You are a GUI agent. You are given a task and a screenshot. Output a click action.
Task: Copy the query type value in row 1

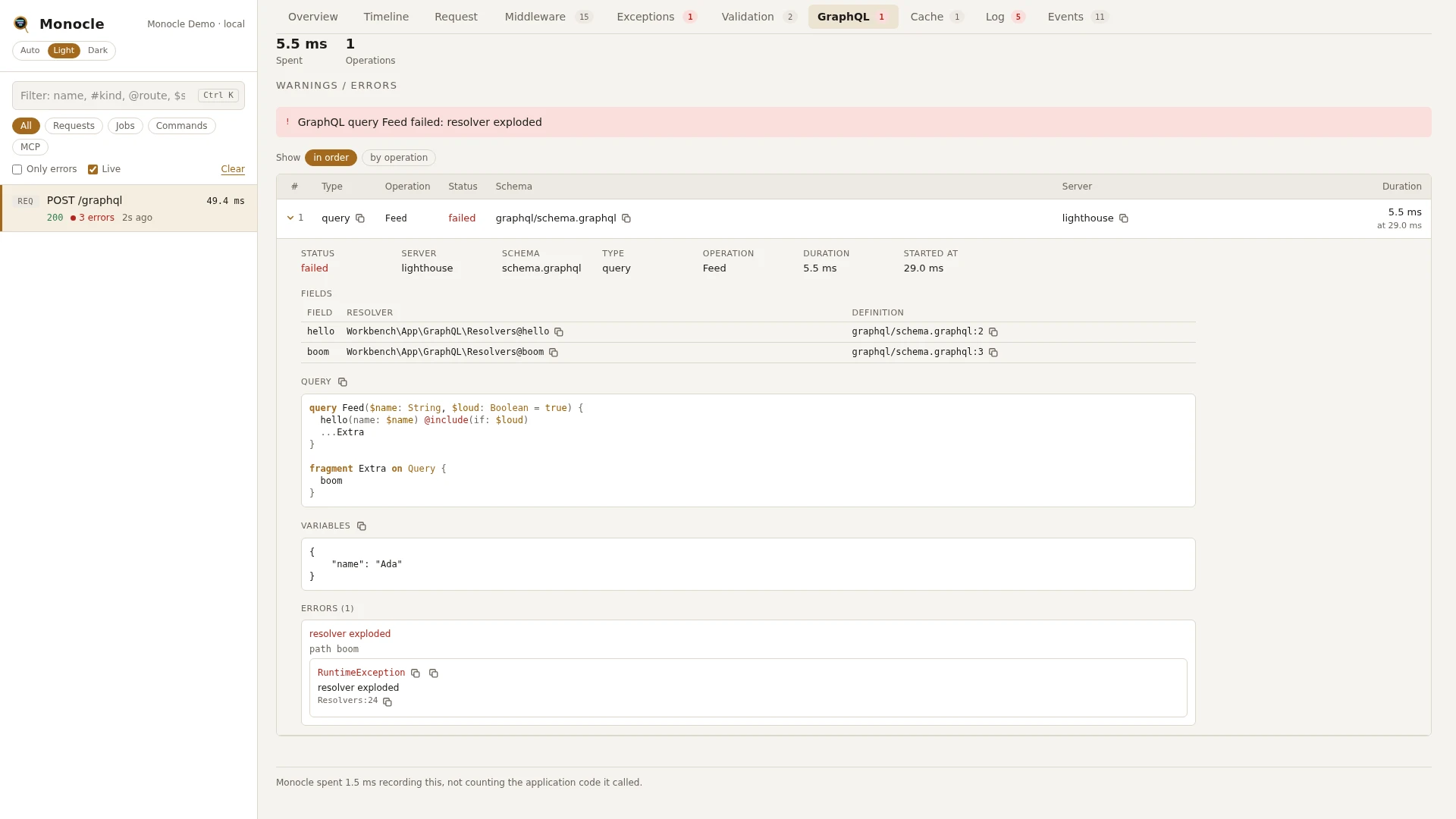pos(360,218)
